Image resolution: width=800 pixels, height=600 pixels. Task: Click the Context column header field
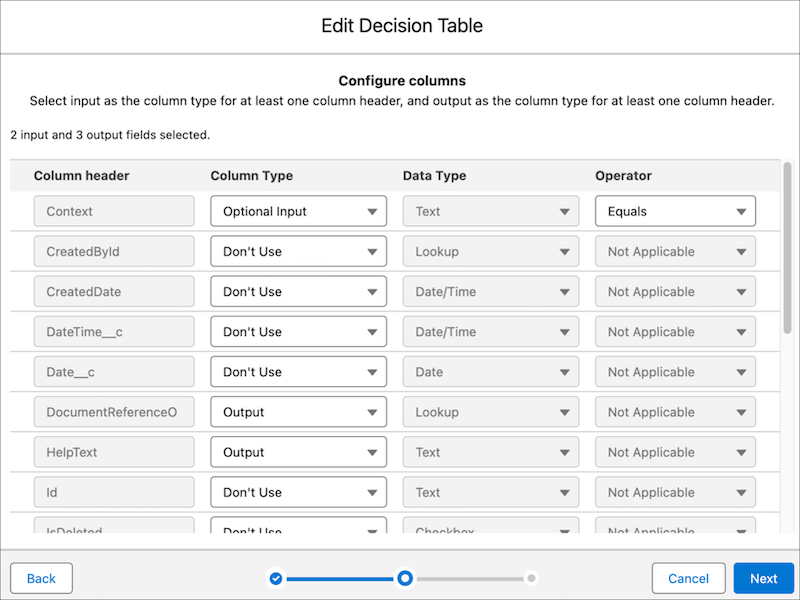[x=114, y=211]
